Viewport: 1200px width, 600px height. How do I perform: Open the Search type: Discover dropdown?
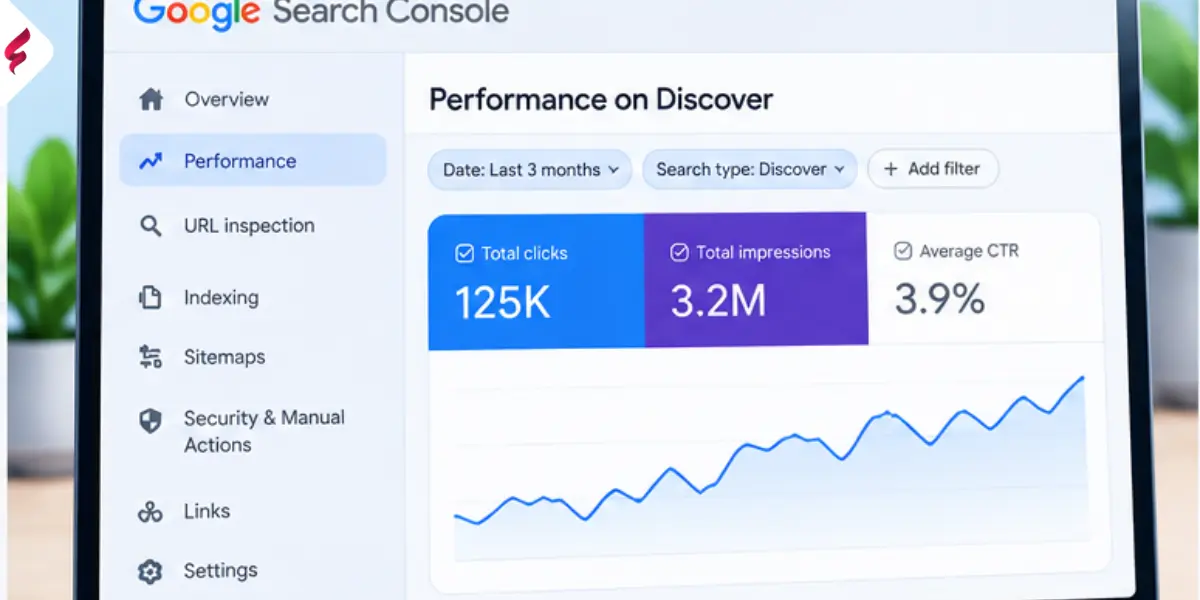click(x=750, y=169)
